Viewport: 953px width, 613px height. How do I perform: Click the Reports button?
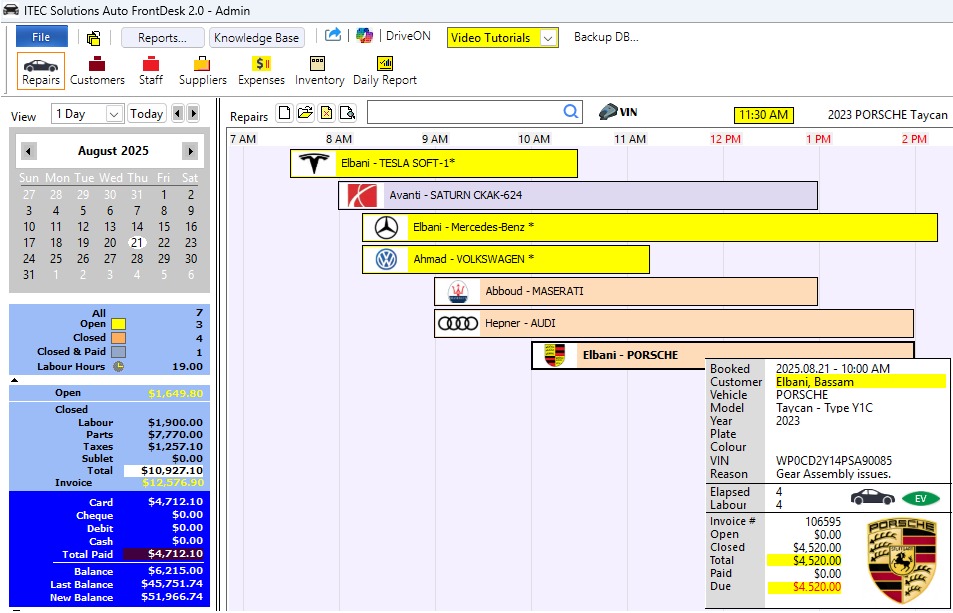[x=162, y=38]
